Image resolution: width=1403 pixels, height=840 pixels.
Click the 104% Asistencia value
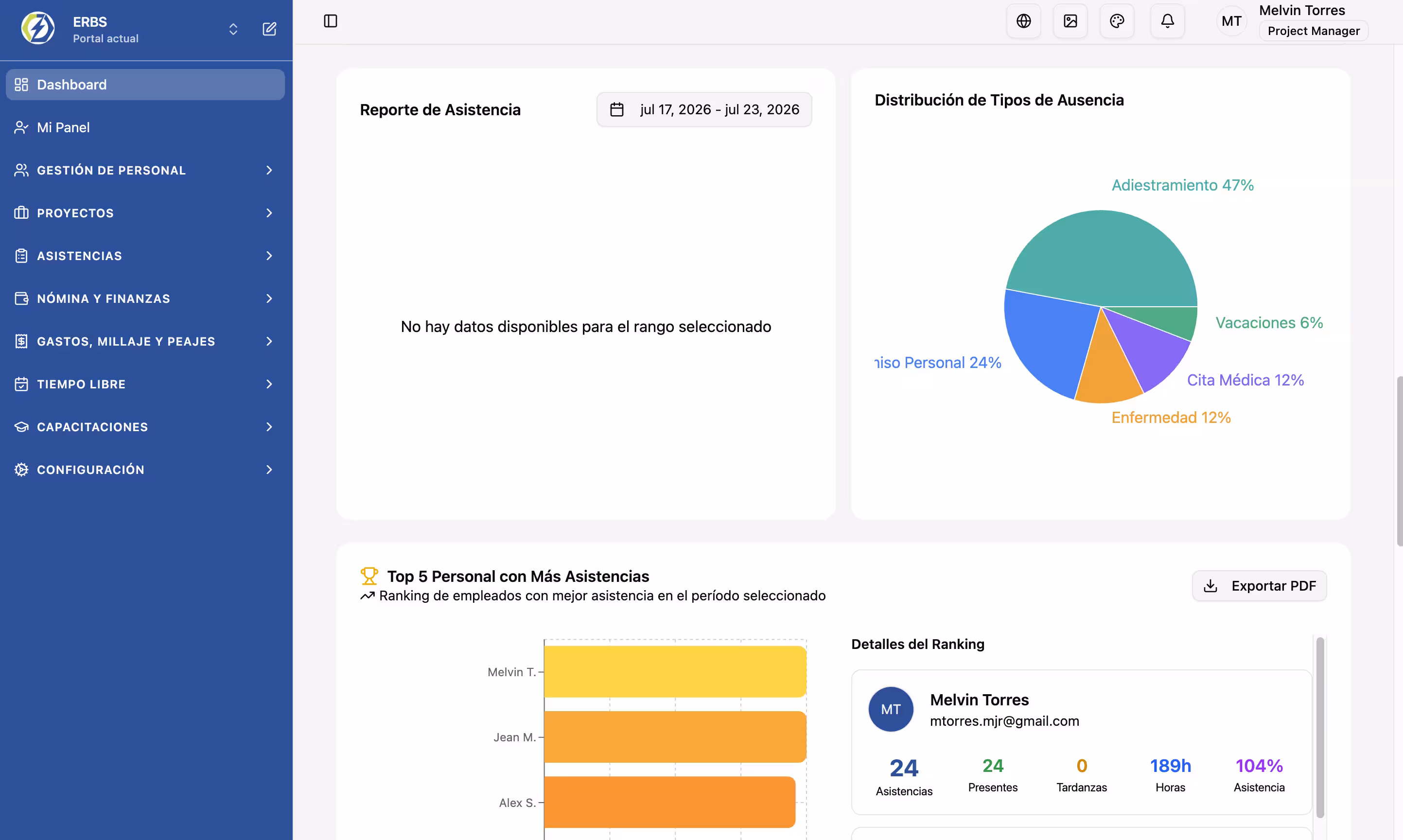coord(1259,766)
